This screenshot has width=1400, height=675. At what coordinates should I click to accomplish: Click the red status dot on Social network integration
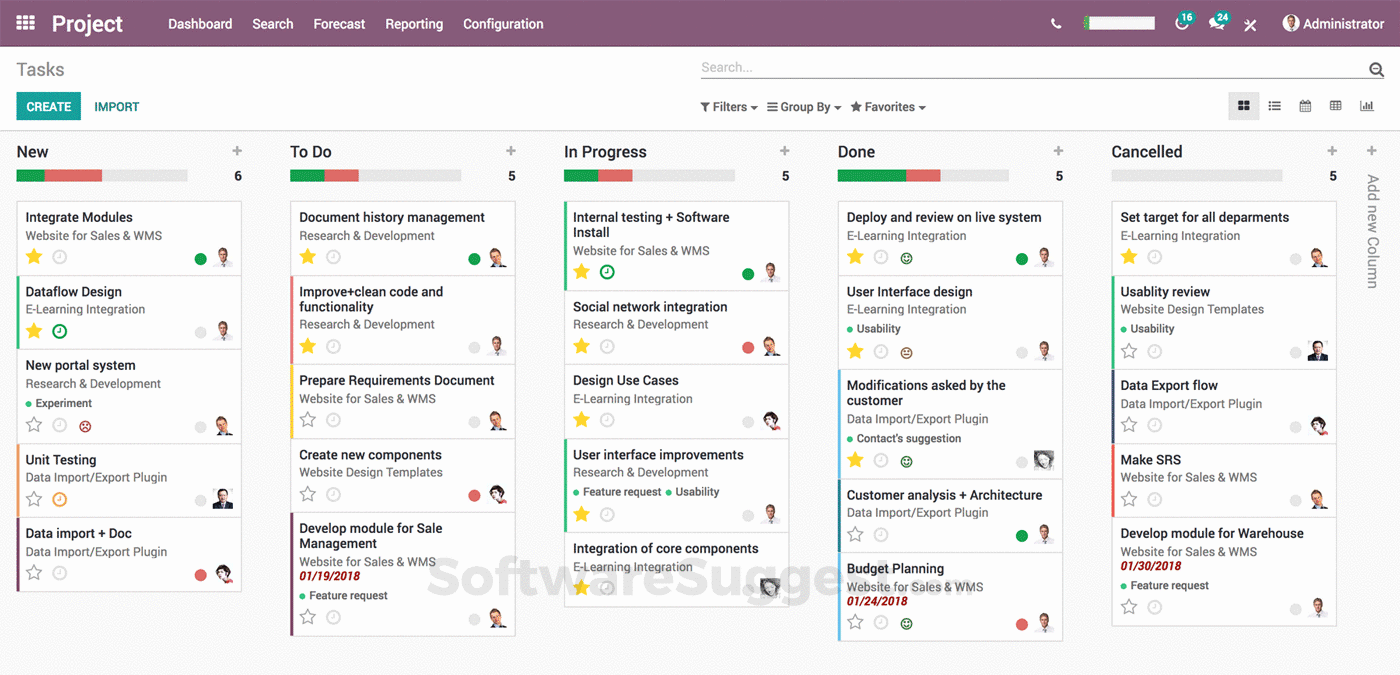pos(748,347)
